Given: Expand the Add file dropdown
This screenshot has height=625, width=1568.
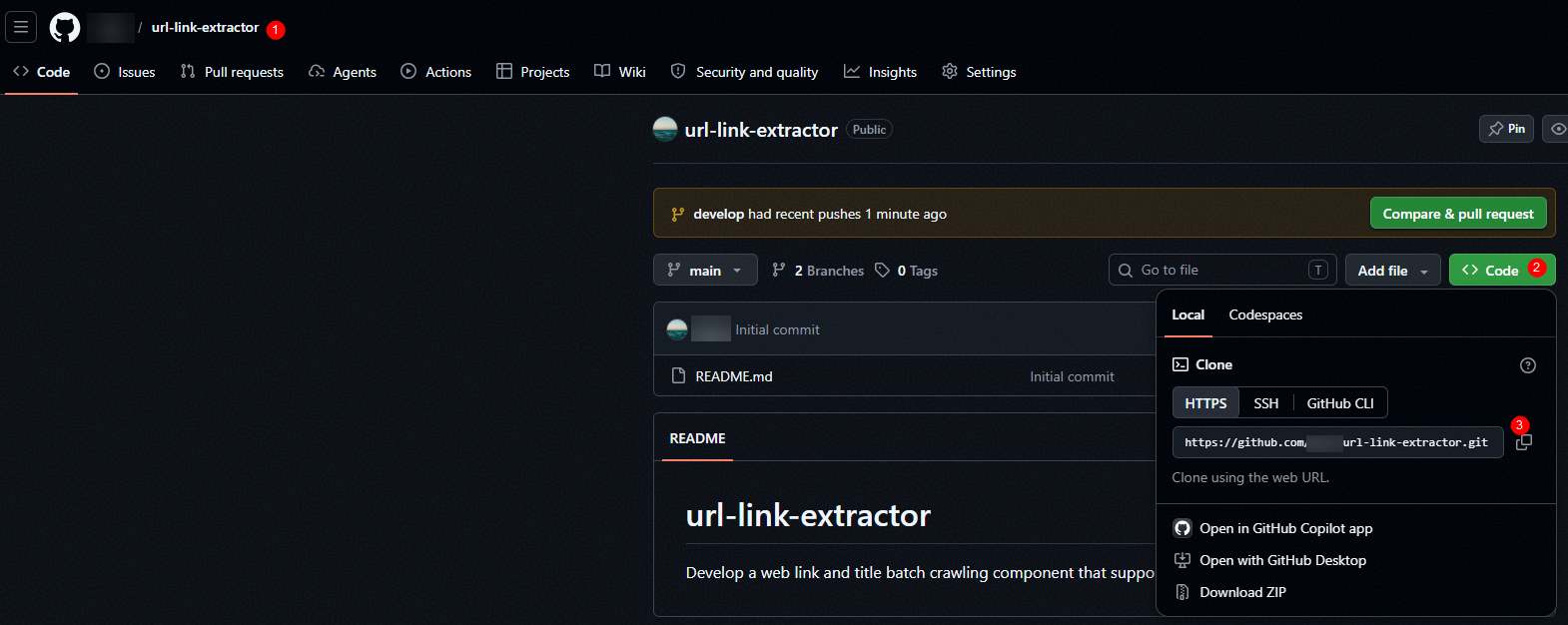Looking at the screenshot, I should pos(1393,271).
